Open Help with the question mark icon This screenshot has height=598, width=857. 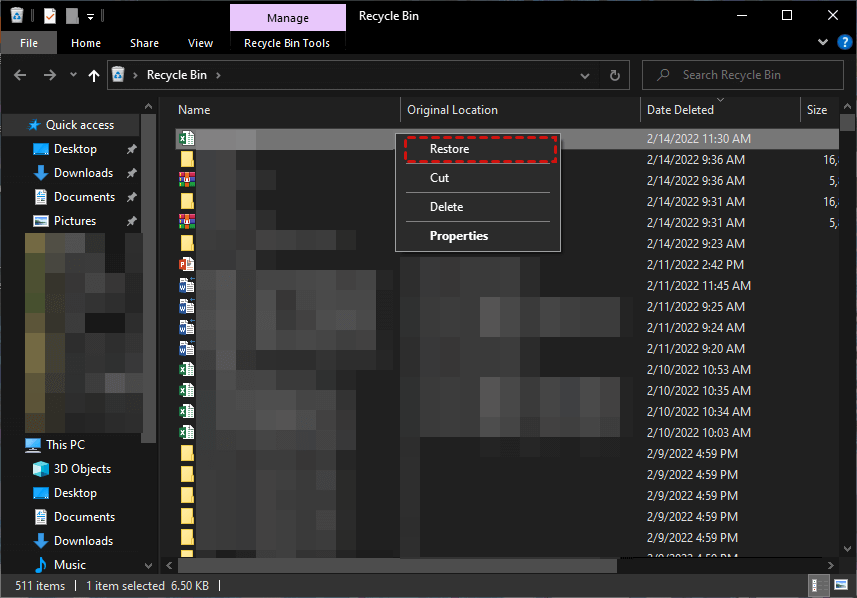tap(844, 42)
